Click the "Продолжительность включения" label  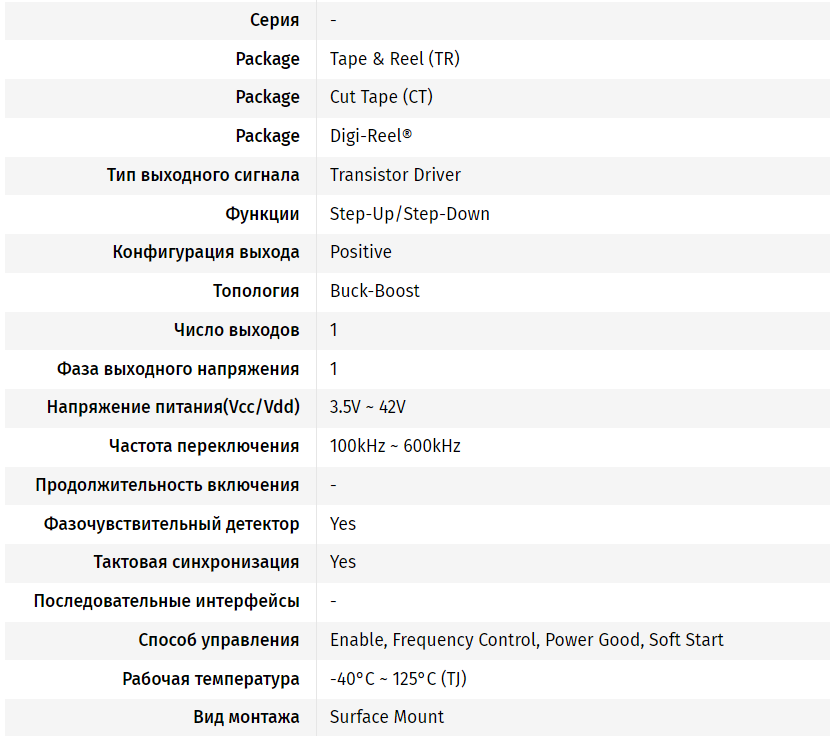click(x=167, y=485)
